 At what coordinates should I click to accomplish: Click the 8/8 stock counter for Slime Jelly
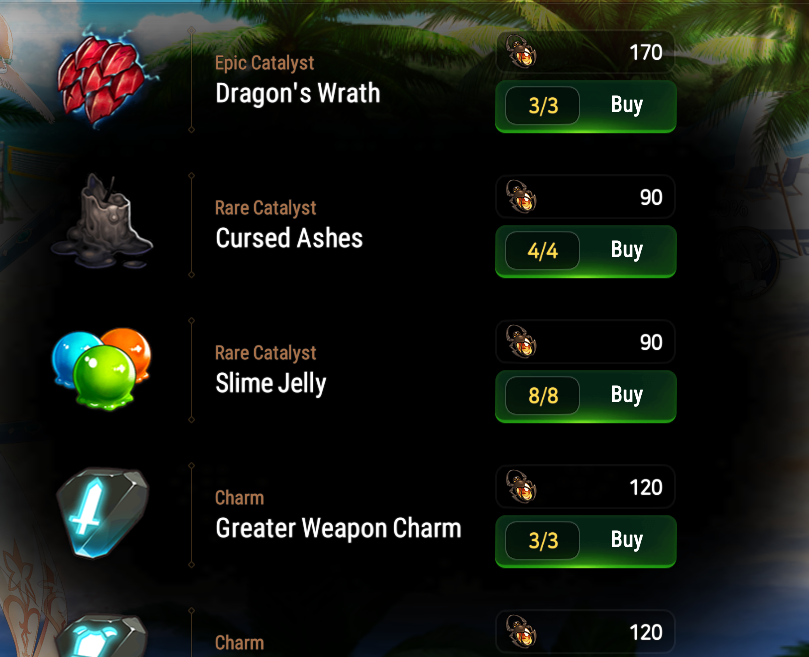(543, 396)
